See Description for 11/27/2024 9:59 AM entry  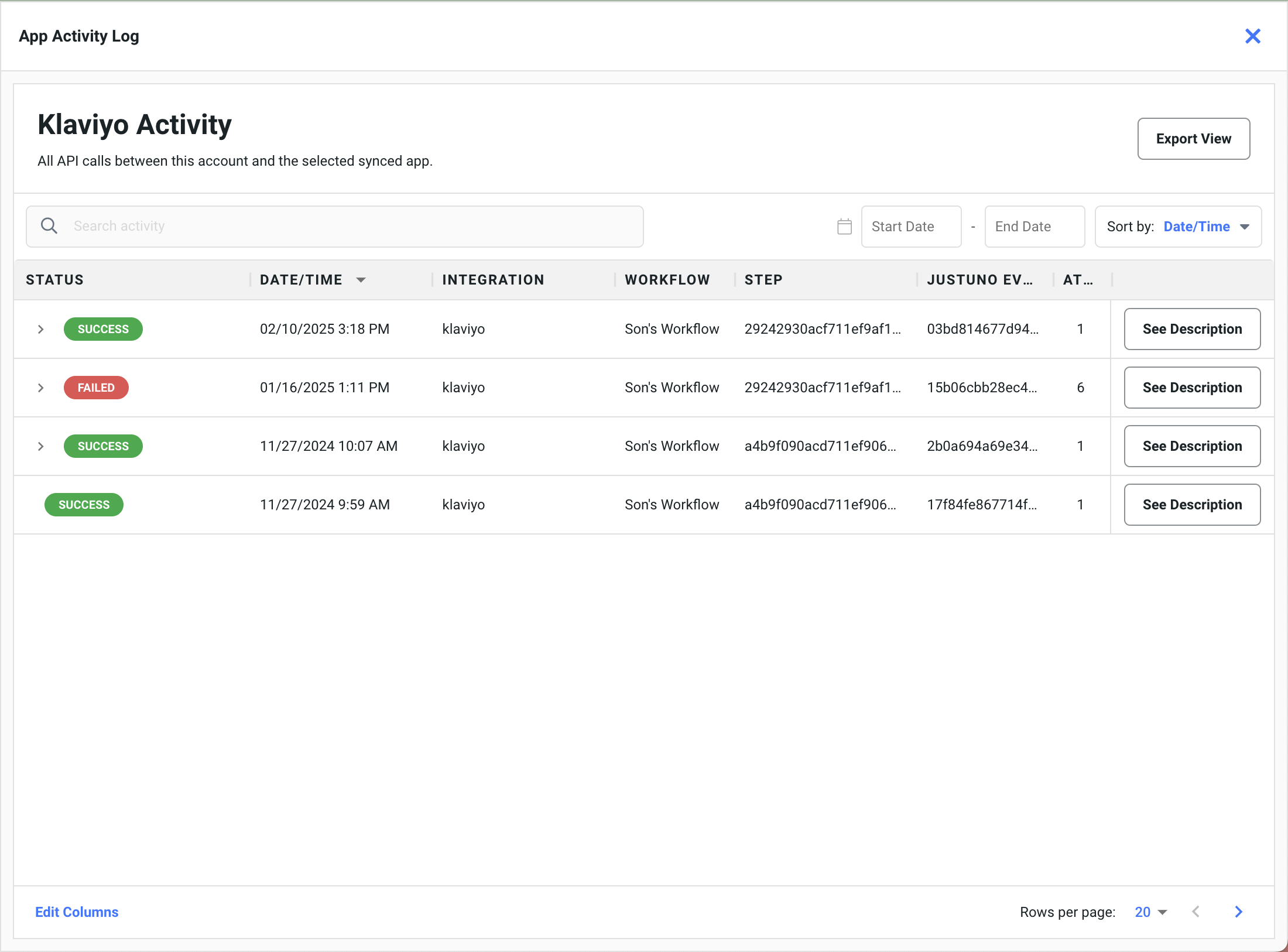pos(1192,505)
